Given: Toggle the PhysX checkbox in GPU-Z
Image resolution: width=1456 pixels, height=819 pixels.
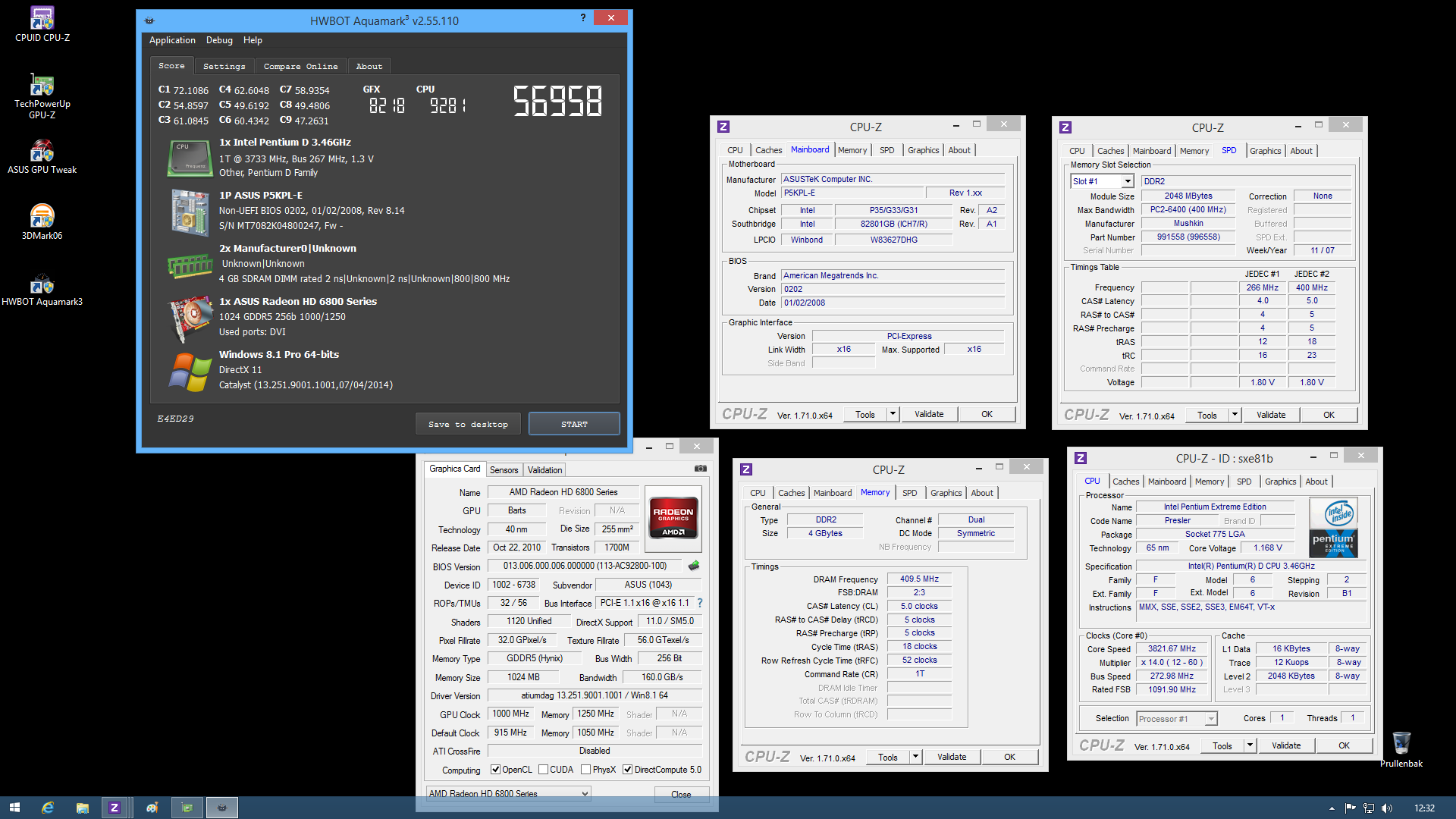Looking at the screenshot, I should click(x=585, y=769).
